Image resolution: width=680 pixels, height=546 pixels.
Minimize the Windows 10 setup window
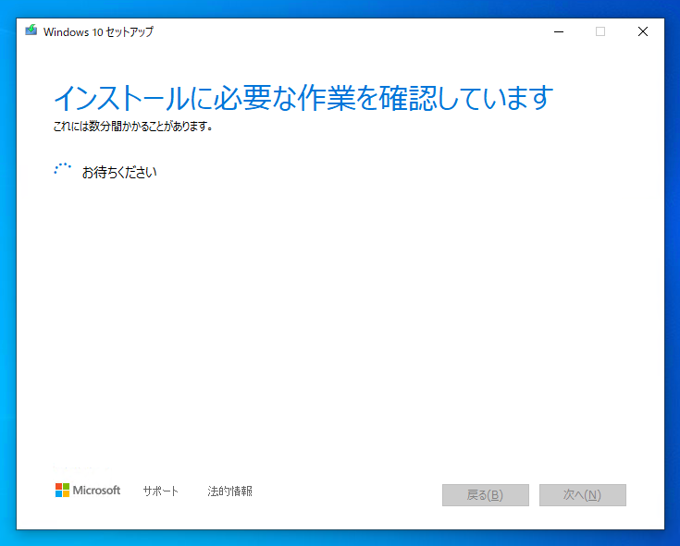559,32
